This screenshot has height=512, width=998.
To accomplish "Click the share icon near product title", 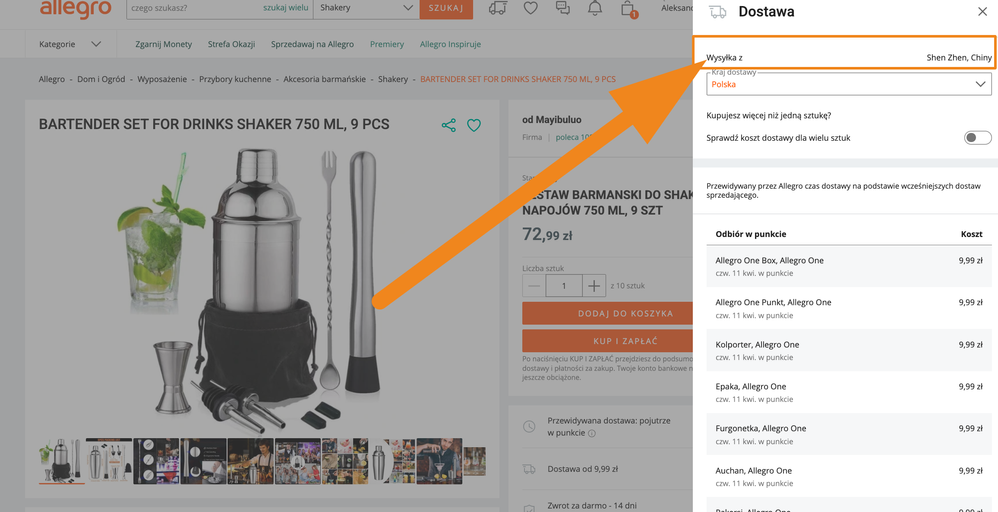I will tap(448, 125).
